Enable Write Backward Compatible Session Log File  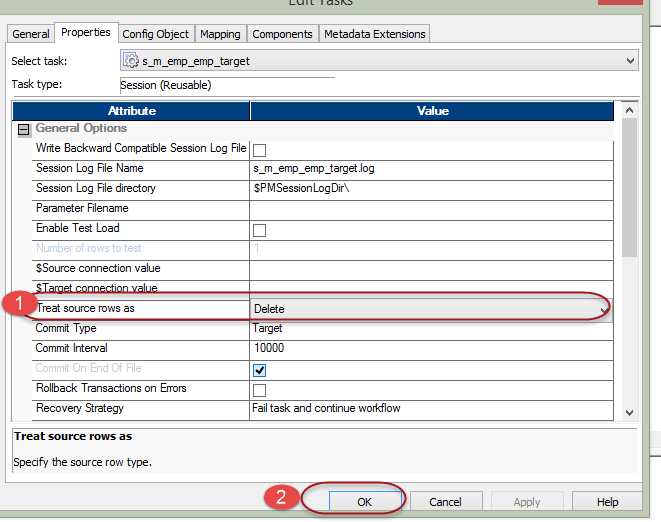point(259,150)
